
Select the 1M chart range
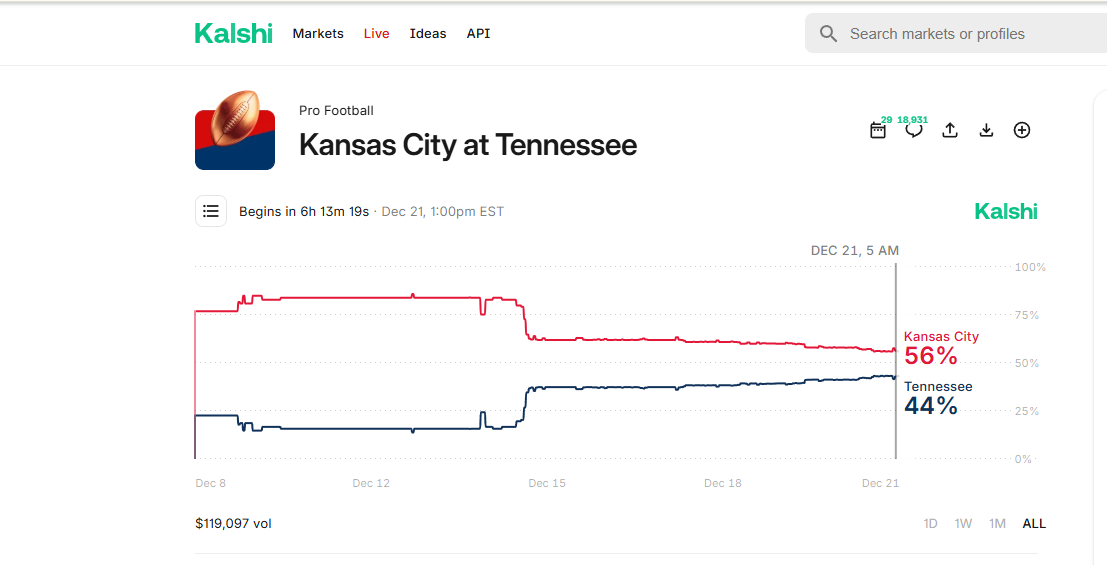tap(997, 523)
